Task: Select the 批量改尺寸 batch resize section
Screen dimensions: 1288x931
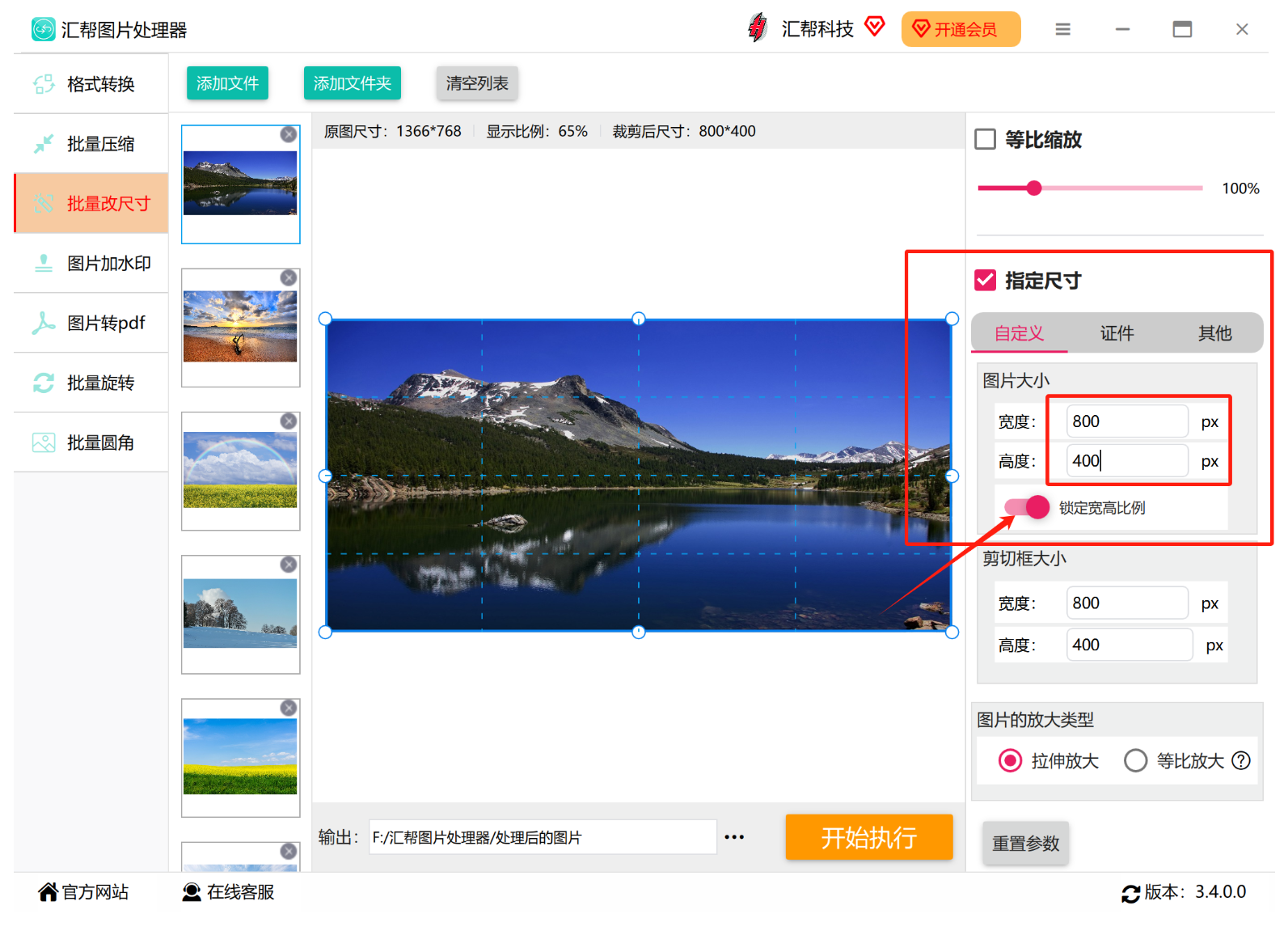Action: (x=91, y=203)
